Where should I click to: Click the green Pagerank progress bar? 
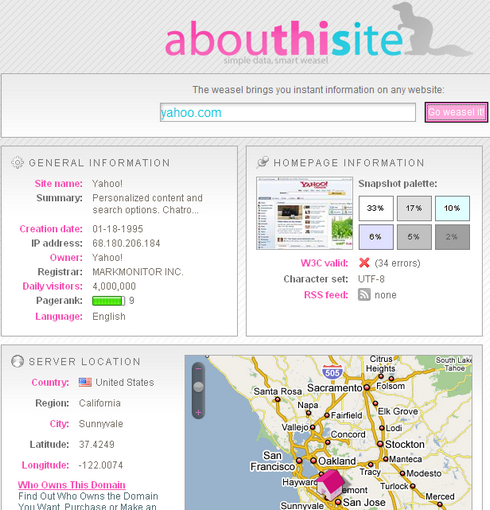point(108,301)
